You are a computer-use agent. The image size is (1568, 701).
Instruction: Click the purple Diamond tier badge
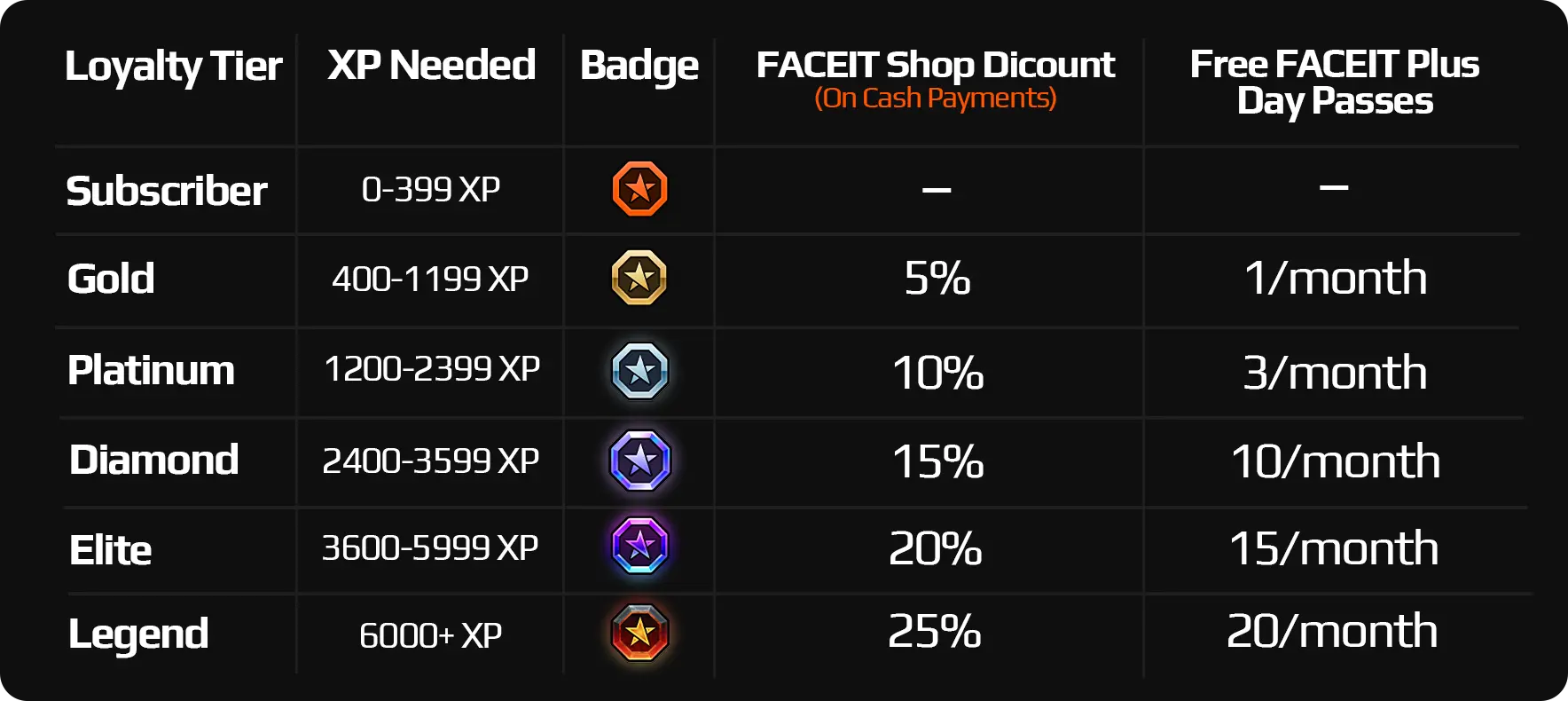pos(639,461)
